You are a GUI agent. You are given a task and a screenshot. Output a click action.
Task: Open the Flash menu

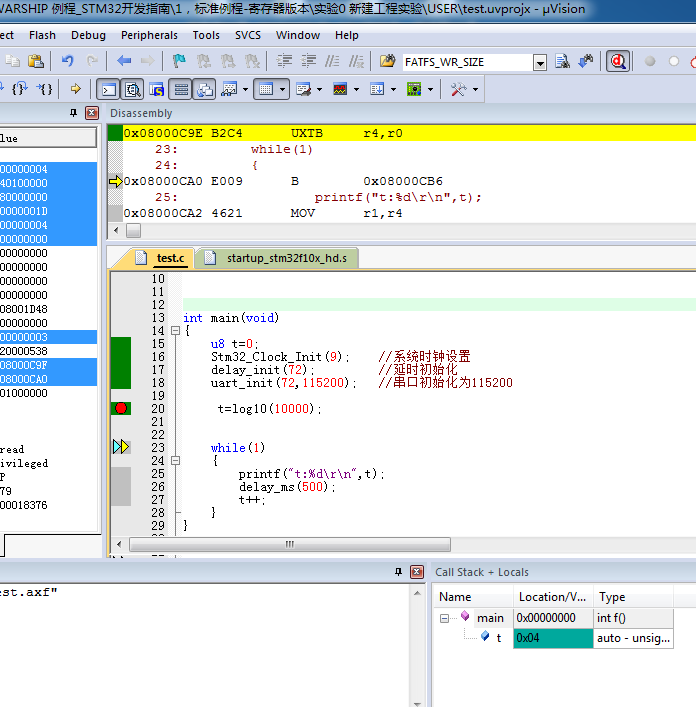point(42,35)
